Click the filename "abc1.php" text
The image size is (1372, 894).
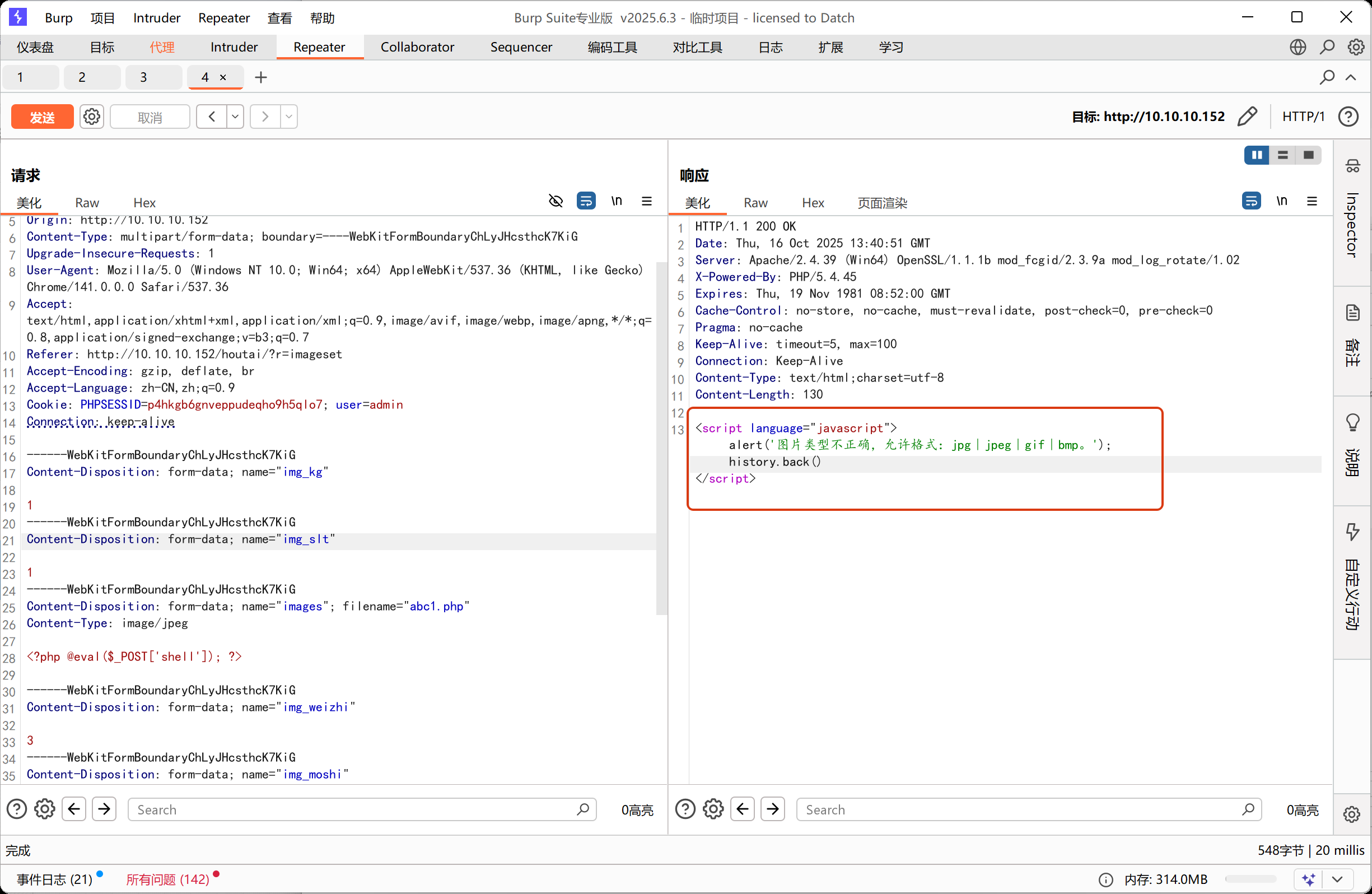(x=436, y=606)
